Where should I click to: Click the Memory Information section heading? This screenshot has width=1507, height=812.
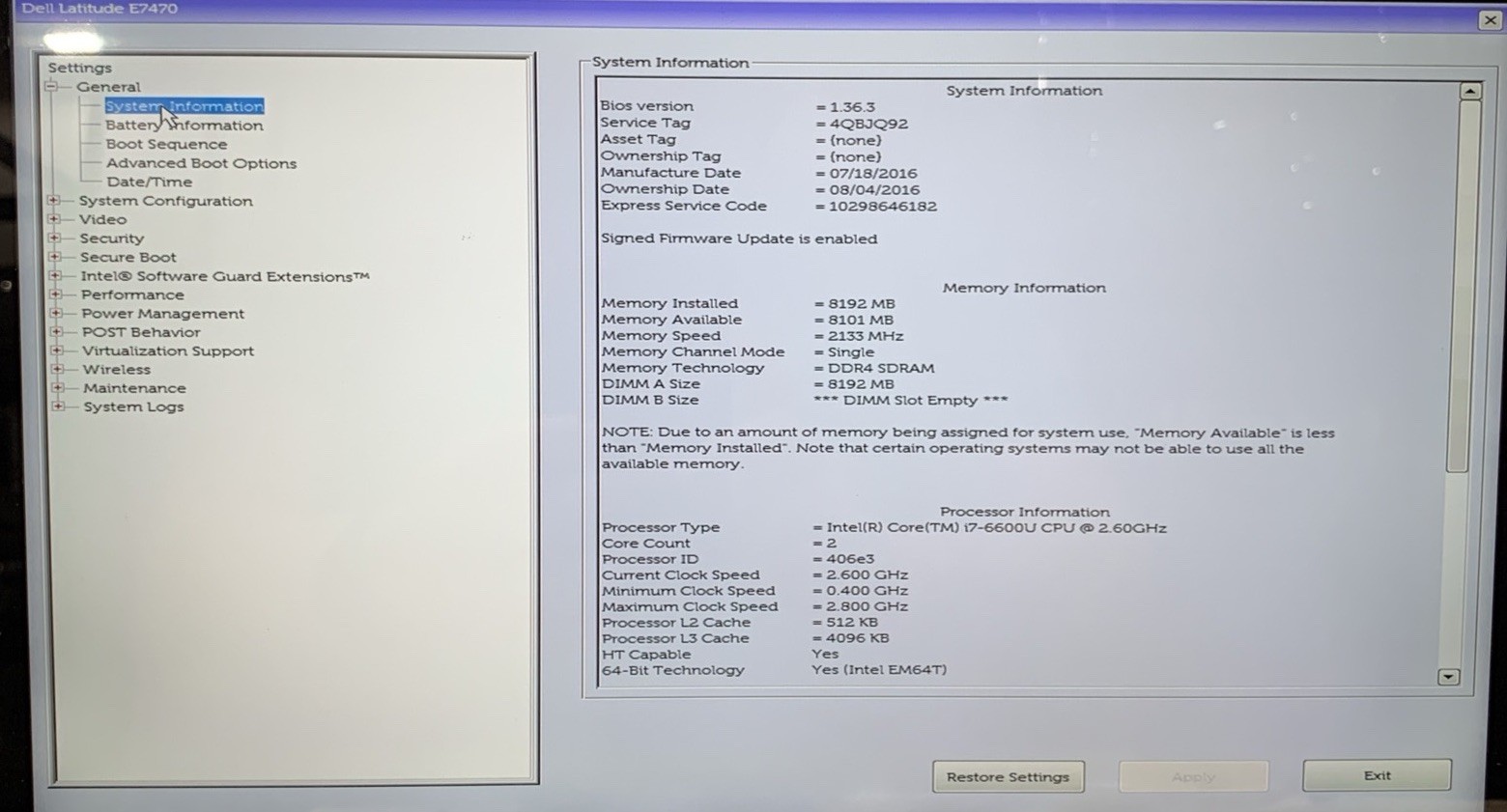pyautogui.click(x=1024, y=288)
